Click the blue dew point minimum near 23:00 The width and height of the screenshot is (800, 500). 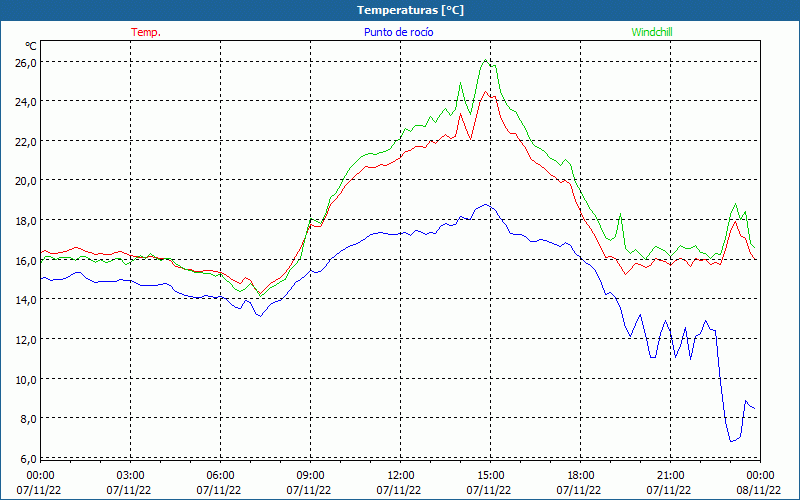click(731, 441)
